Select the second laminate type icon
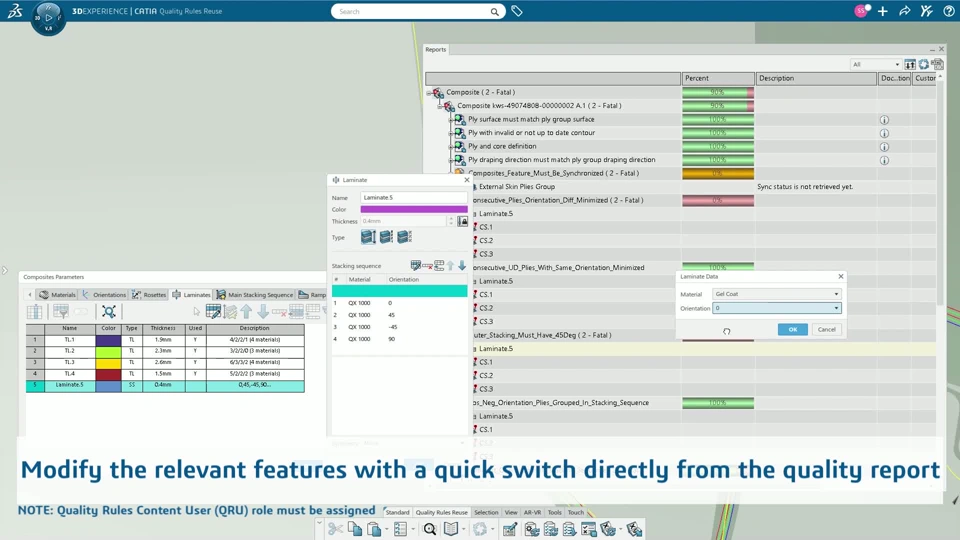Image resolution: width=960 pixels, height=540 pixels. point(386,237)
